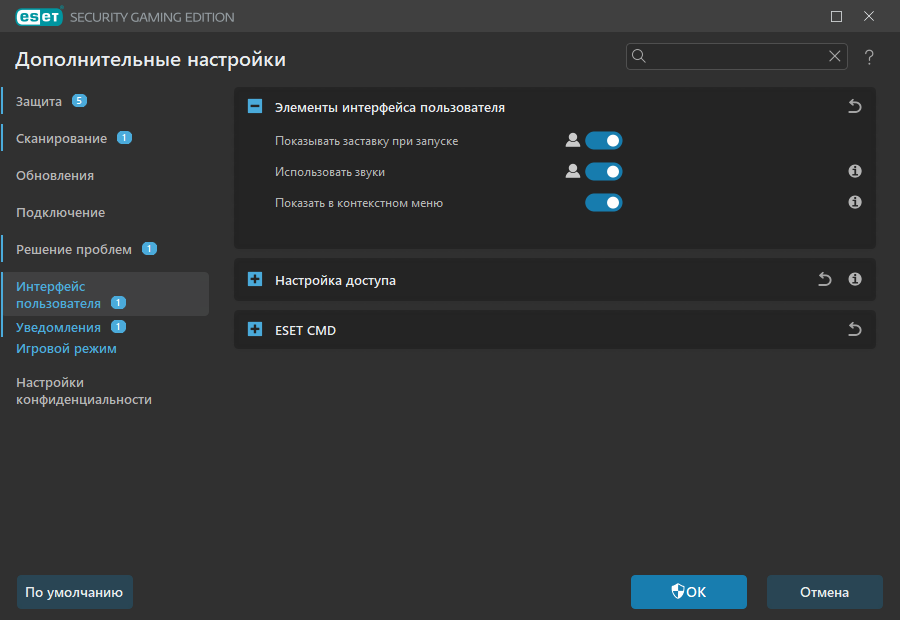Image resolution: width=900 pixels, height=620 pixels.
Task: Revert 'Настройка доступа' section to defaults
Action: (x=825, y=280)
